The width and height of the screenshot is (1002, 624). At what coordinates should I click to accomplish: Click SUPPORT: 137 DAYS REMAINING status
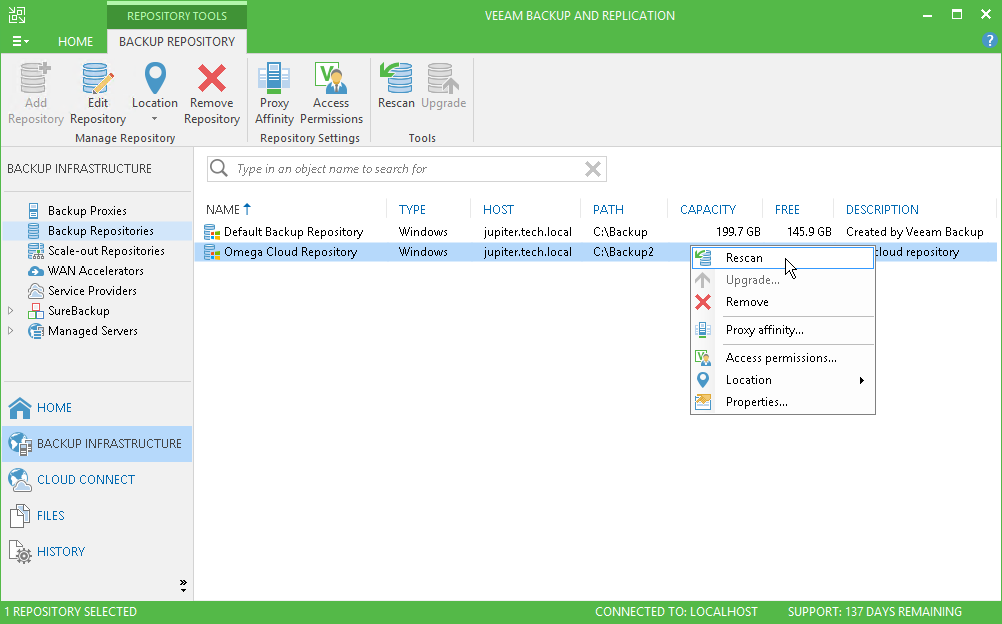874,612
